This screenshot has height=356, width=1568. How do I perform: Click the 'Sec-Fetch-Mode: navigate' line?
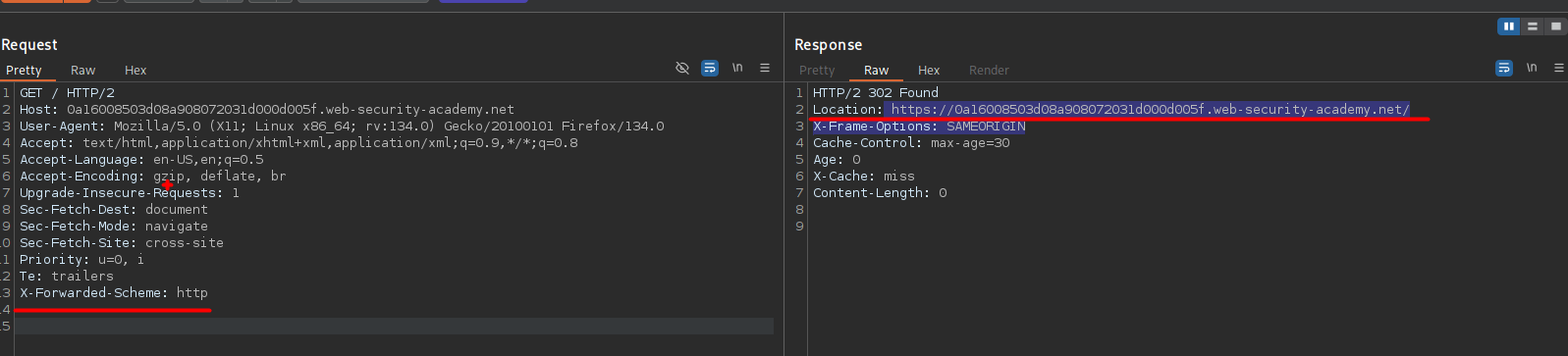click(x=114, y=227)
